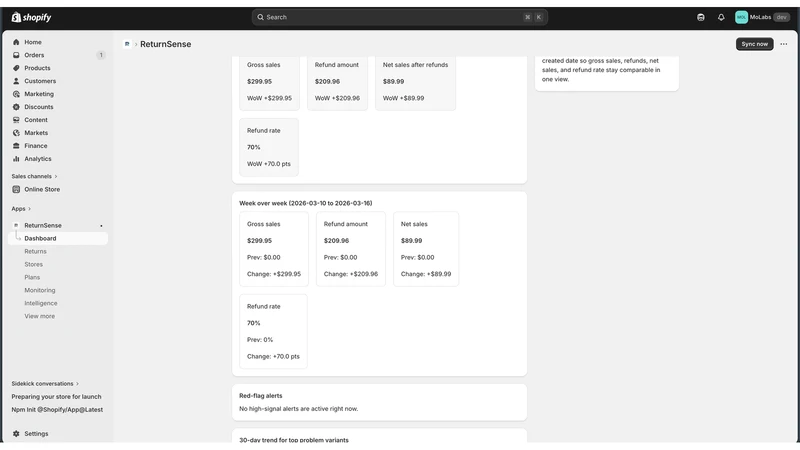Pin the ReturnSense app in sidebar

click(x=101, y=226)
